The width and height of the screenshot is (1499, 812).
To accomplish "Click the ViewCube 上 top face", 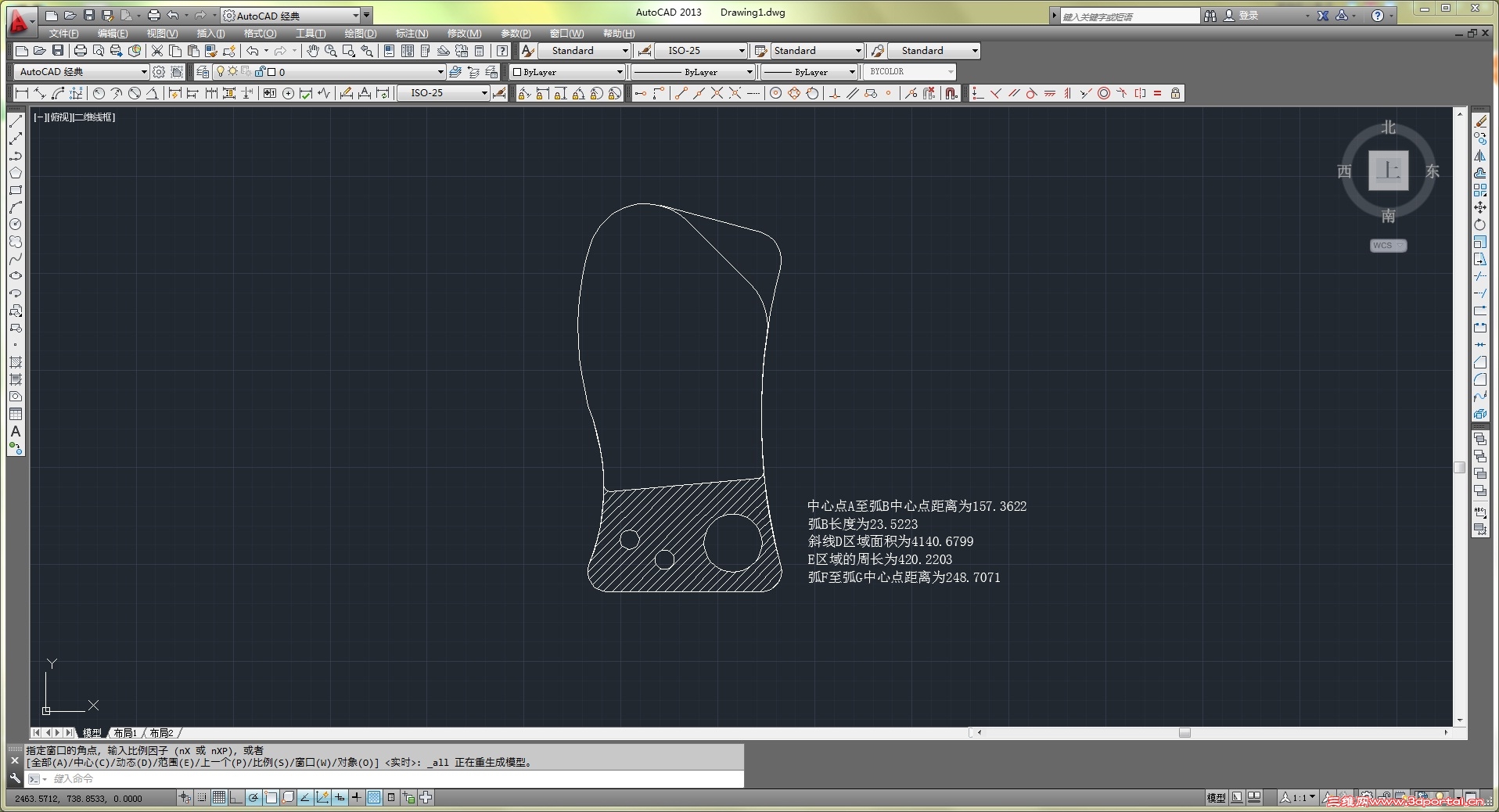I will click(1389, 171).
